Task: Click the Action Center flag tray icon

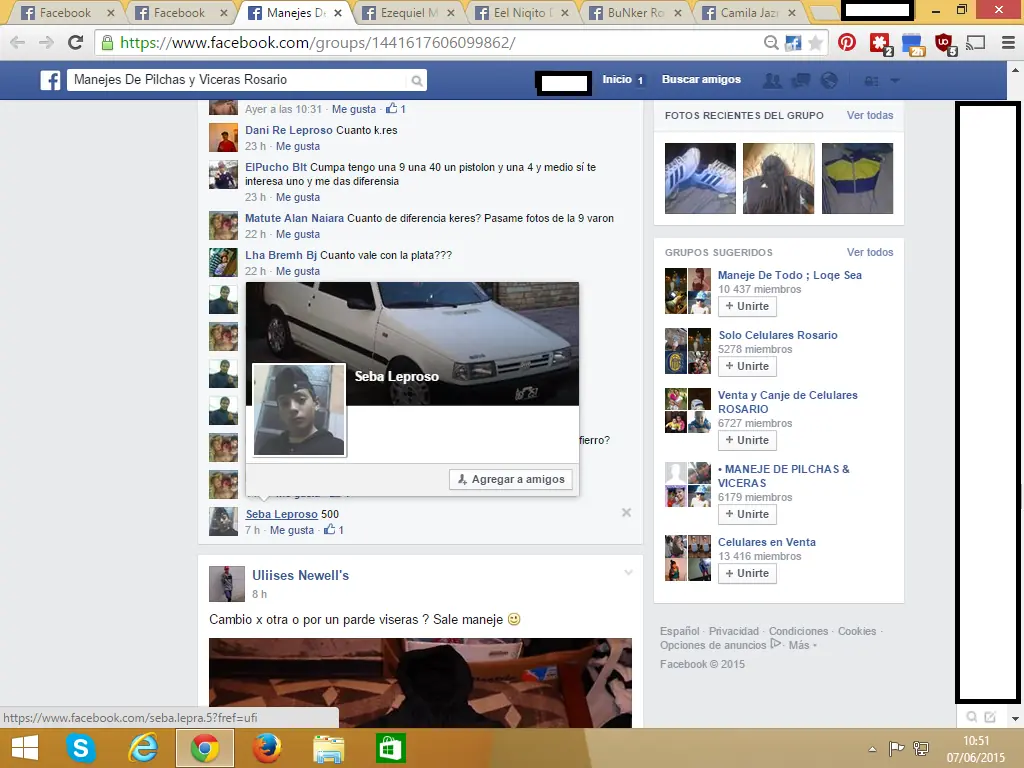Action: point(896,748)
